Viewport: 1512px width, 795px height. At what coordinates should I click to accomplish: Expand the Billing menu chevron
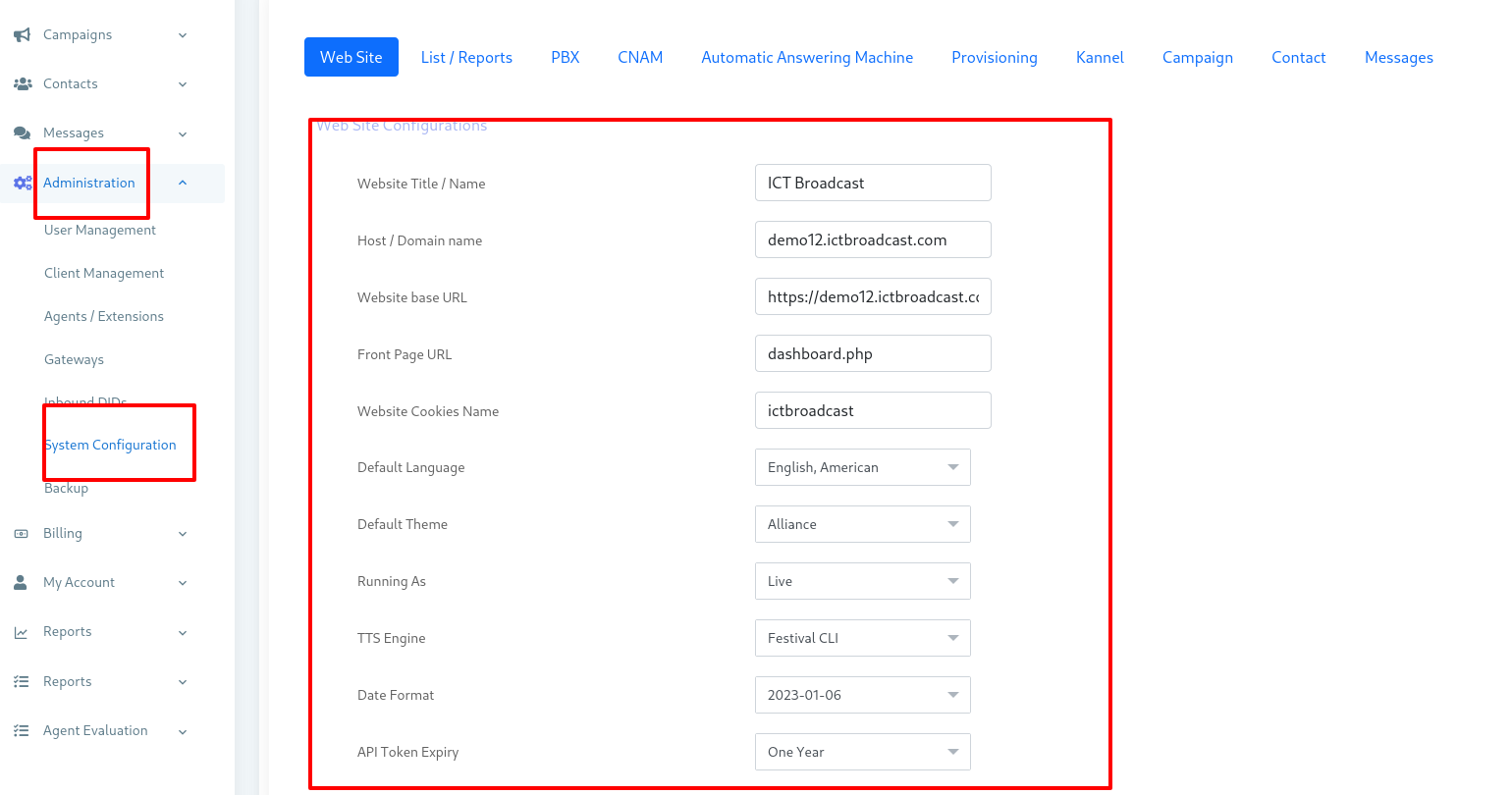point(183,534)
